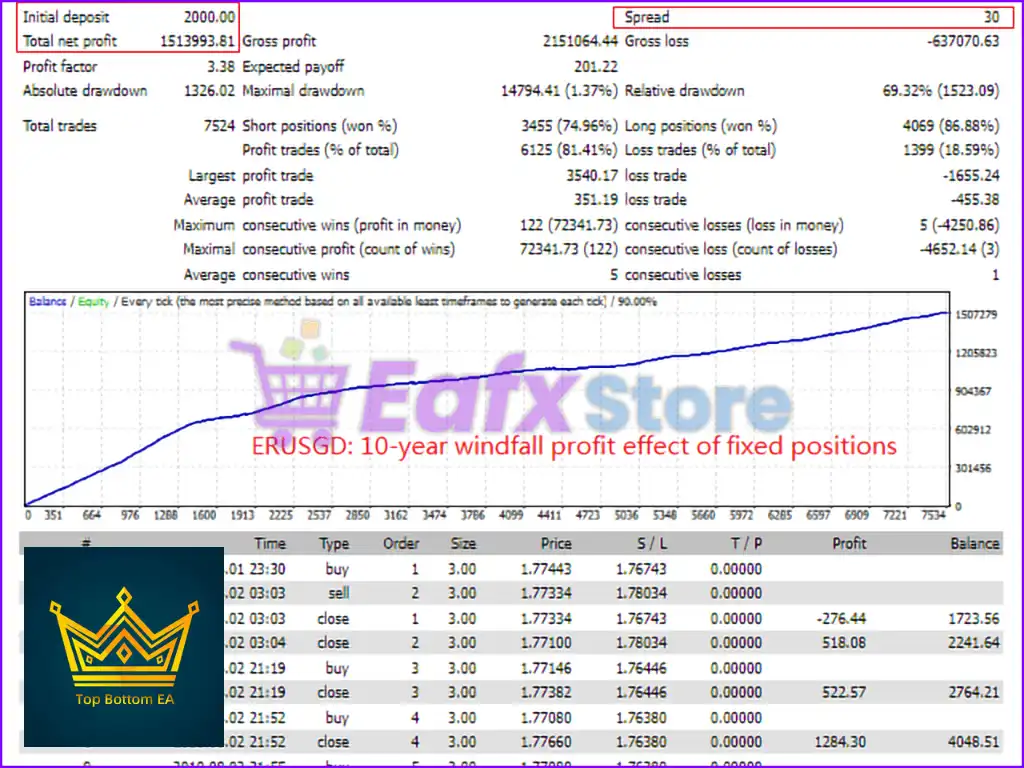The width and height of the screenshot is (1024, 768).
Task: Click the "Price" column header
Action: click(556, 543)
